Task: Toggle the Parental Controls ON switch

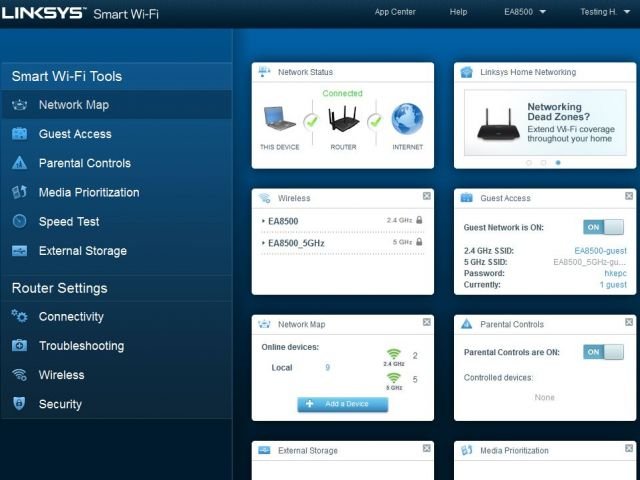Action: [603, 352]
